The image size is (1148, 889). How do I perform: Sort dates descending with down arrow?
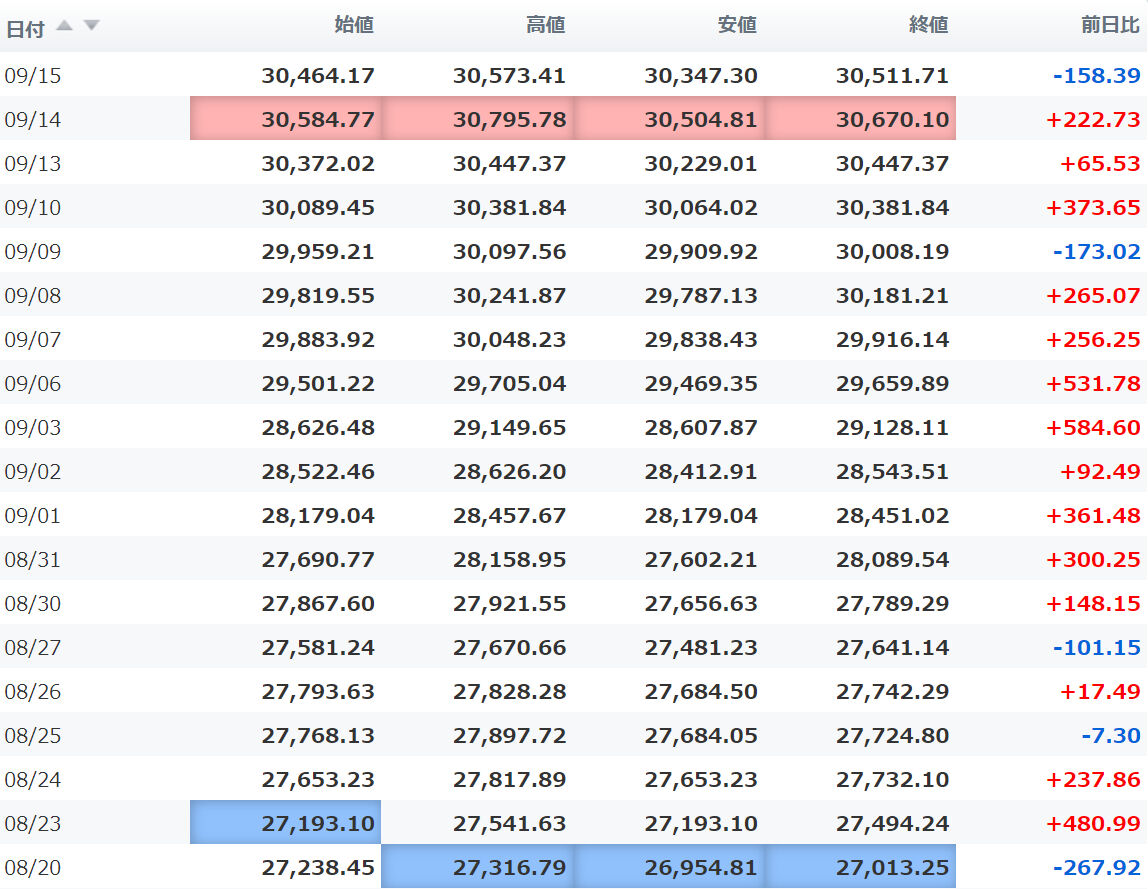click(92, 26)
